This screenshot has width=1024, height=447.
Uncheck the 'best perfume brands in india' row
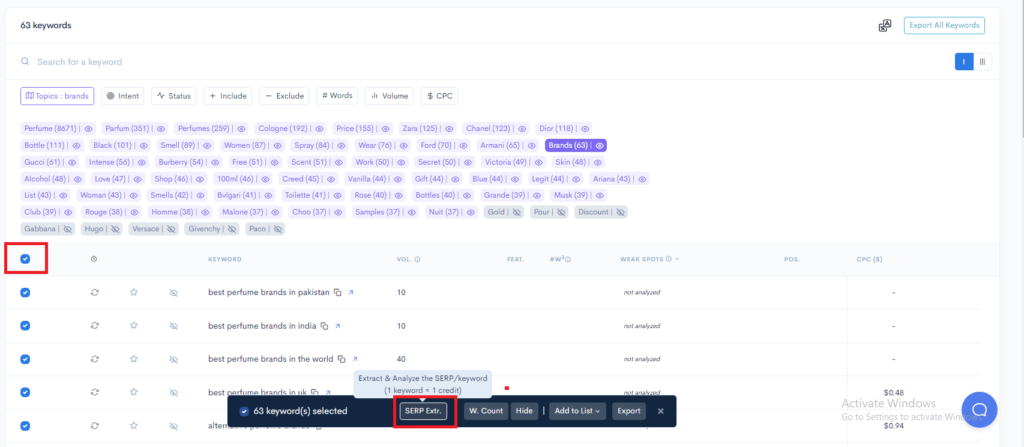(x=25, y=325)
